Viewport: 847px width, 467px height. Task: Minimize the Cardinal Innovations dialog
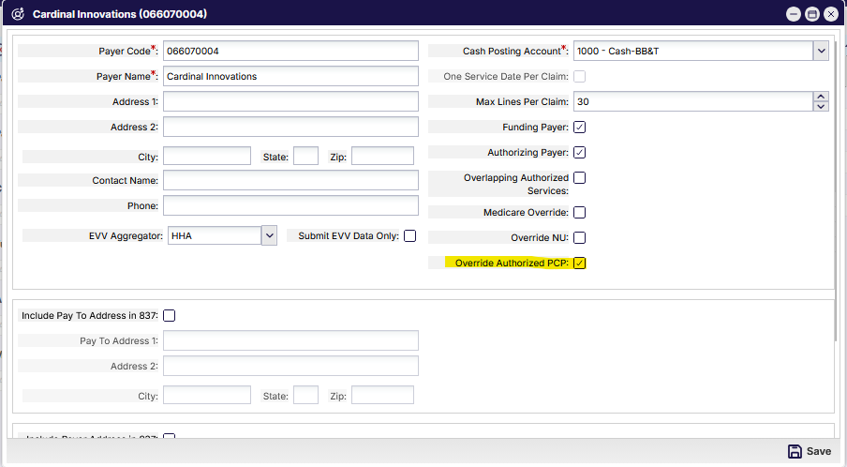coord(793,14)
